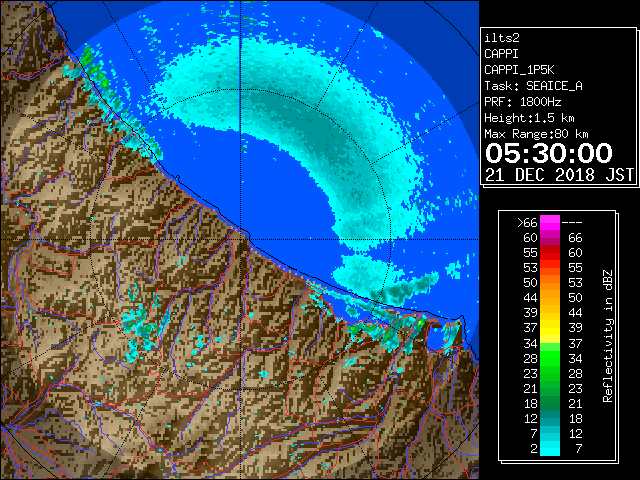Click the Task: SEAICE_A line
The height and width of the screenshot is (480, 640).
[x=533, y=86]
